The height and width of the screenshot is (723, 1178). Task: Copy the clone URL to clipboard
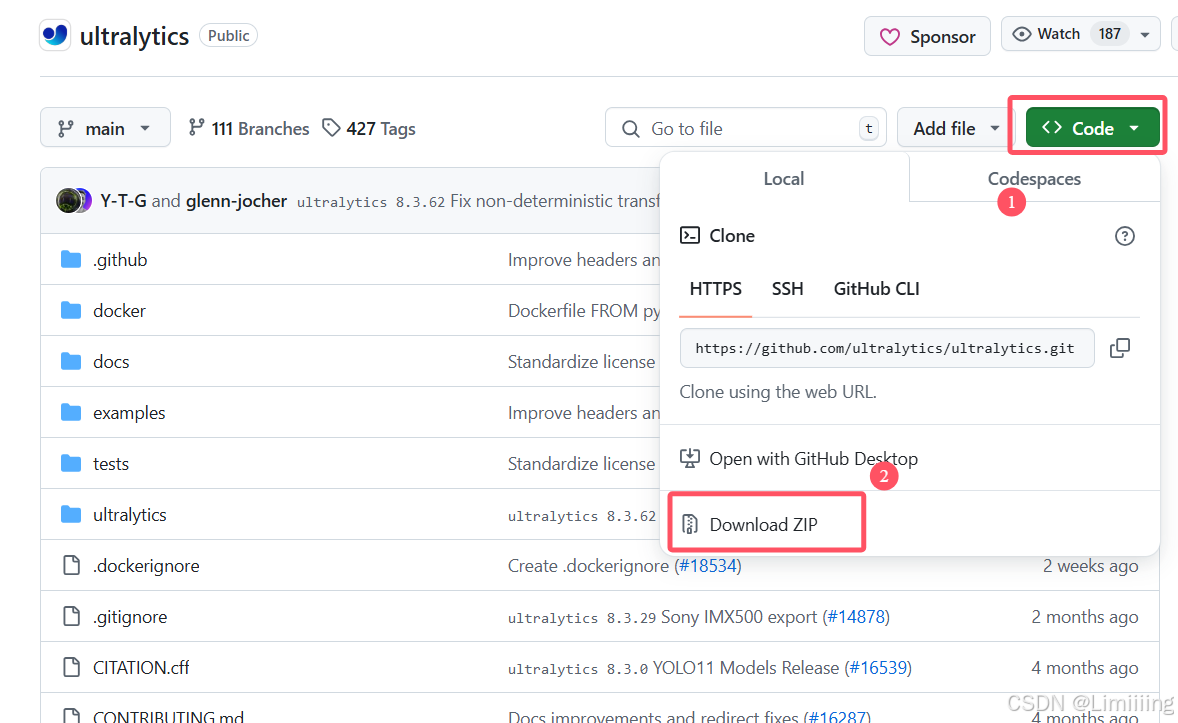pyautogui.click(x=1120, y=348)
